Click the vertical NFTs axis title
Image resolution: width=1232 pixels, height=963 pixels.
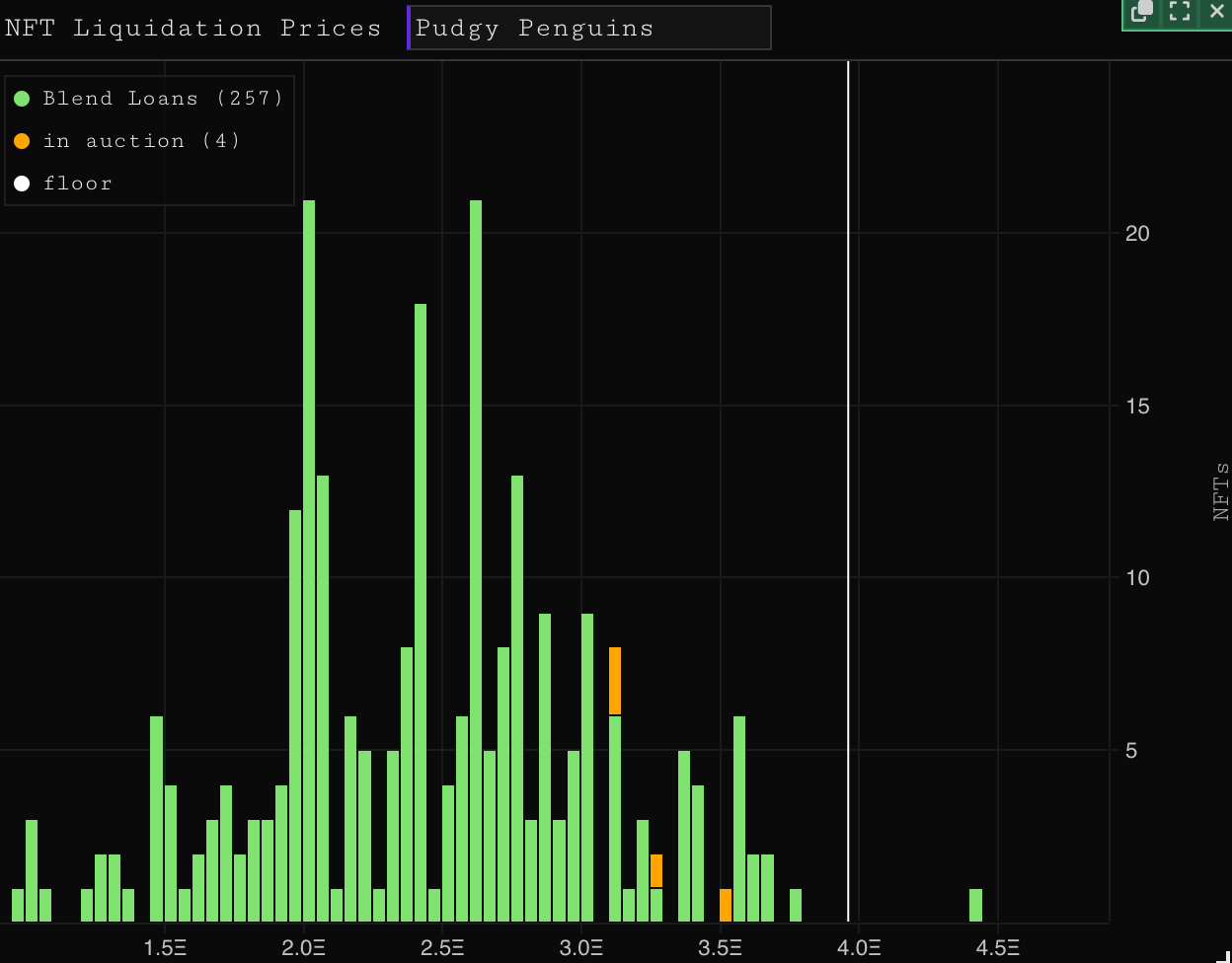pos(1221,492)
